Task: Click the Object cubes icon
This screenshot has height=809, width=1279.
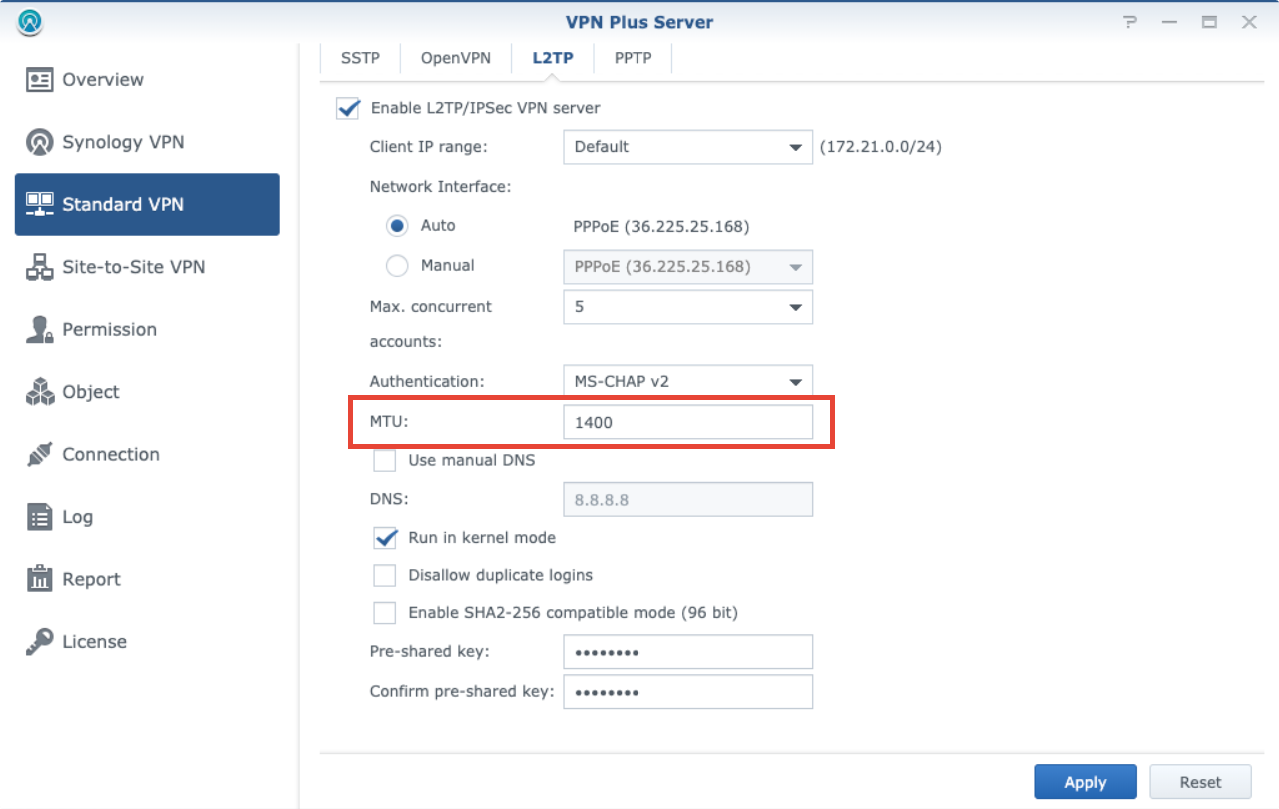Action: (x=39, y=392)
